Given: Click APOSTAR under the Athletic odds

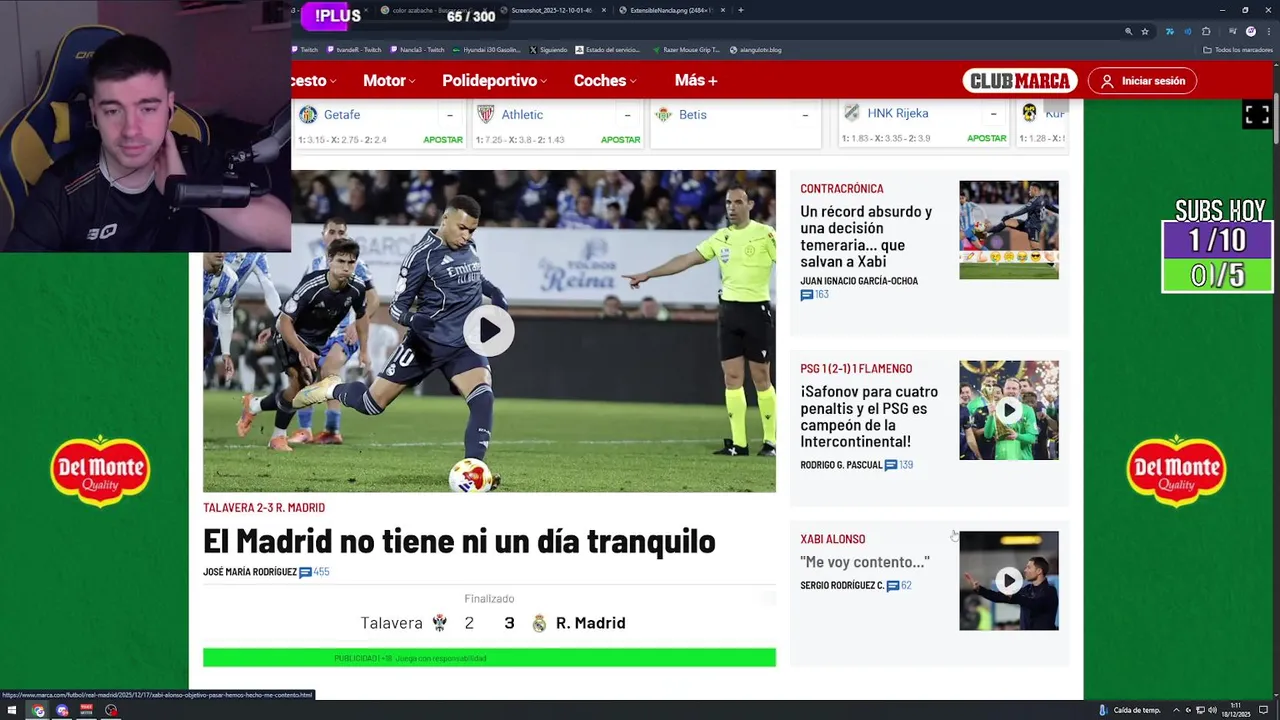Looking at the screenshot, I should (620, 140).
